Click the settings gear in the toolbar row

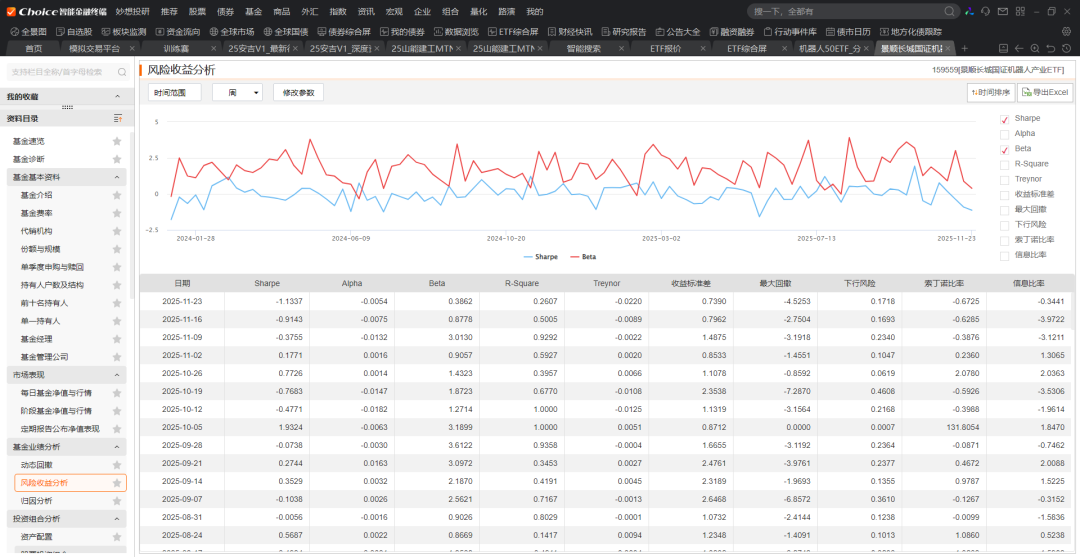(x=1067, y=31)
